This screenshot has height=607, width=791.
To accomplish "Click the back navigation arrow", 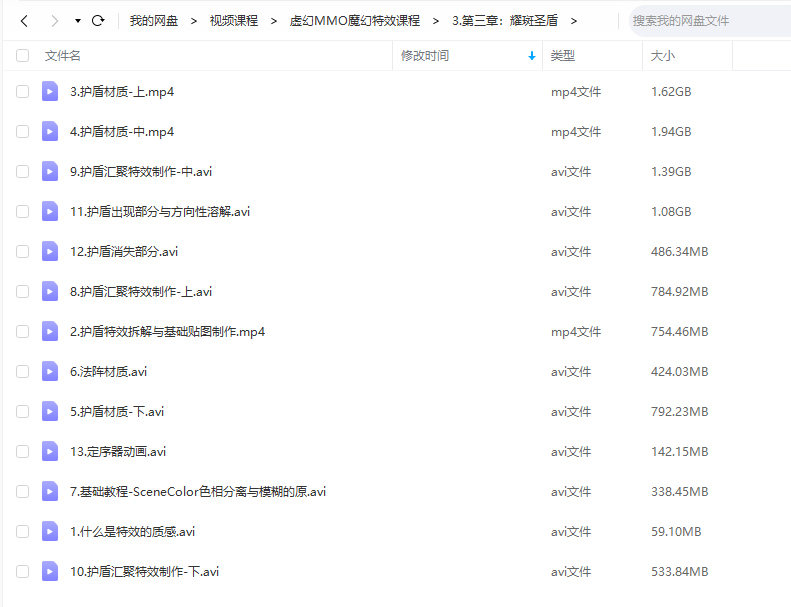I will 24,20.
